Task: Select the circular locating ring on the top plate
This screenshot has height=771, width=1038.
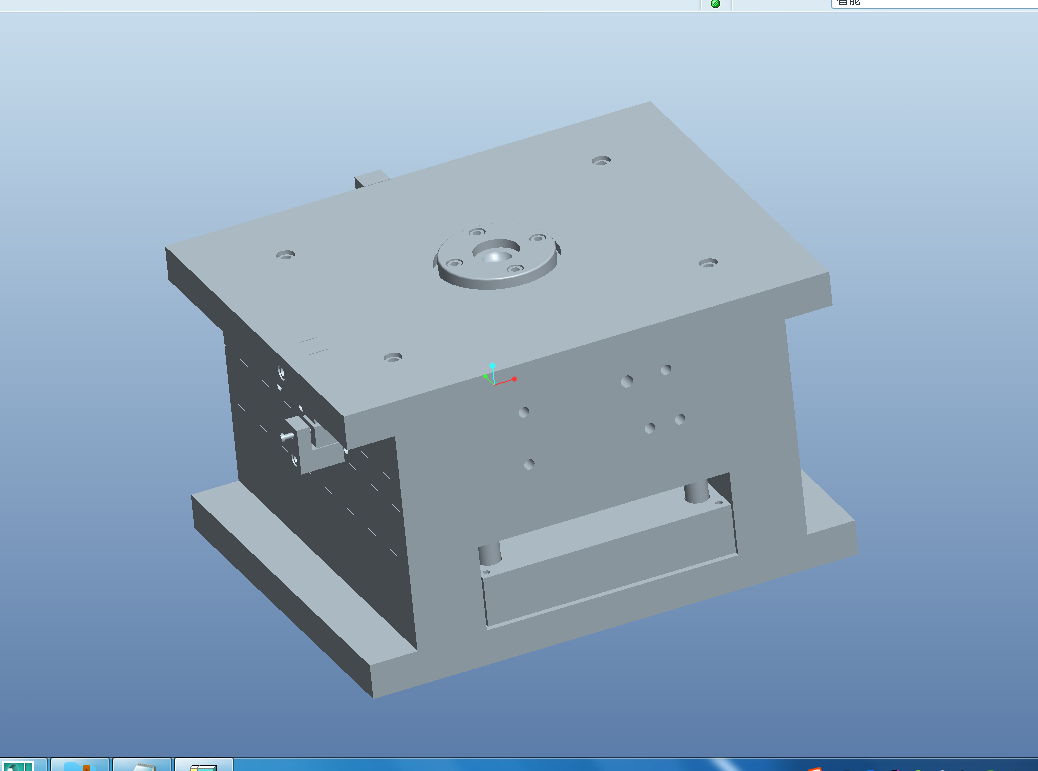Action: 496,256
